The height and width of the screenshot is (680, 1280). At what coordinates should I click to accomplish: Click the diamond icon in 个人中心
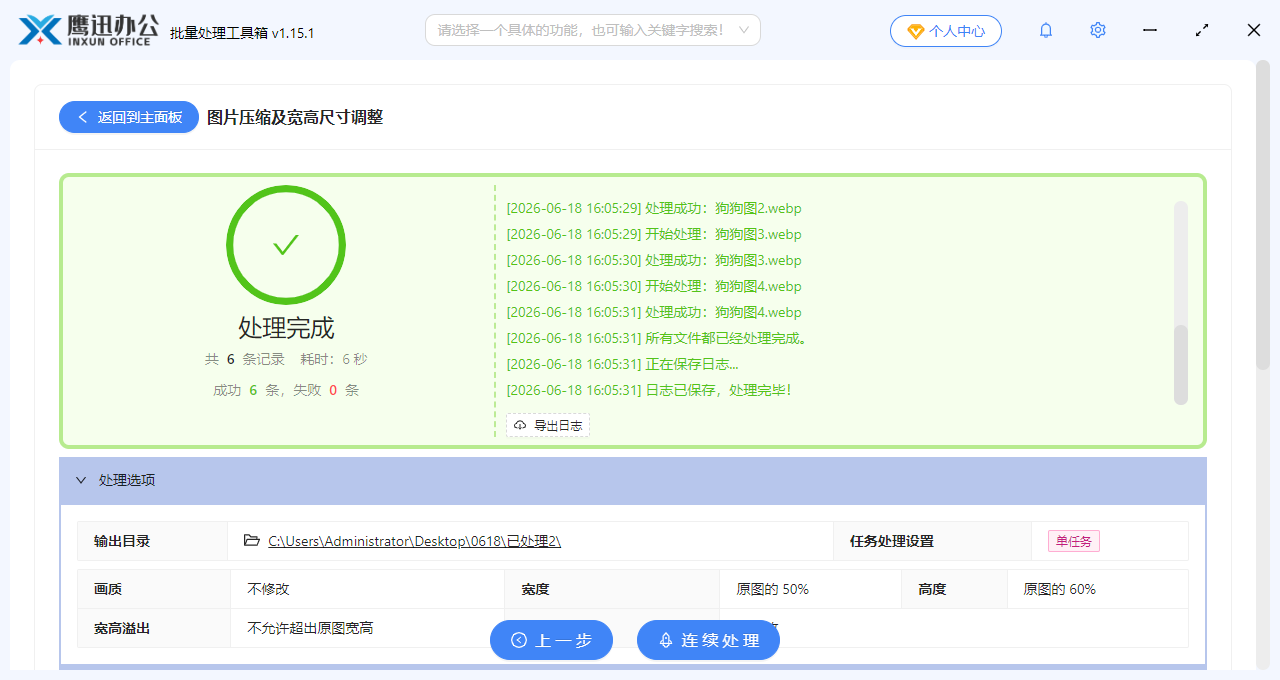click(x=915, y=31)
